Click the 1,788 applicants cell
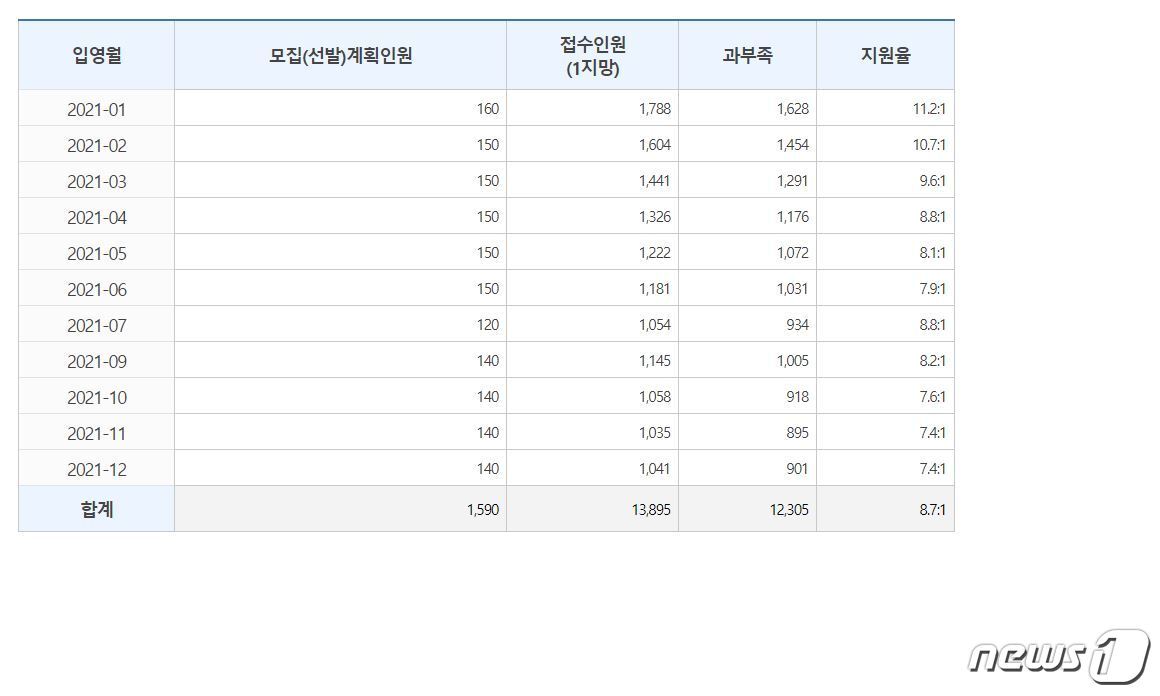The image size is (1160, 696). [654, 109]
